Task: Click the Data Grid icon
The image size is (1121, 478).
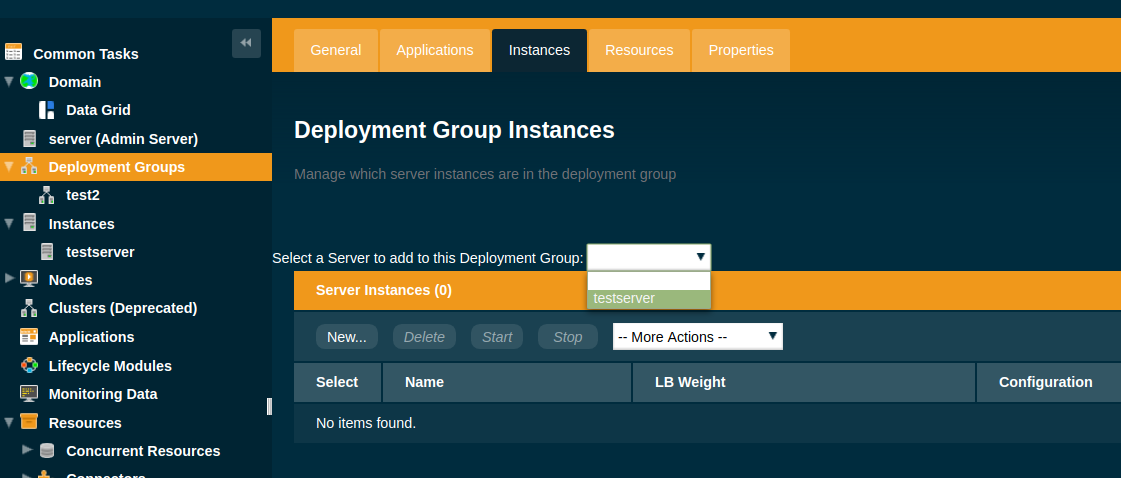Action: point(46,110)
